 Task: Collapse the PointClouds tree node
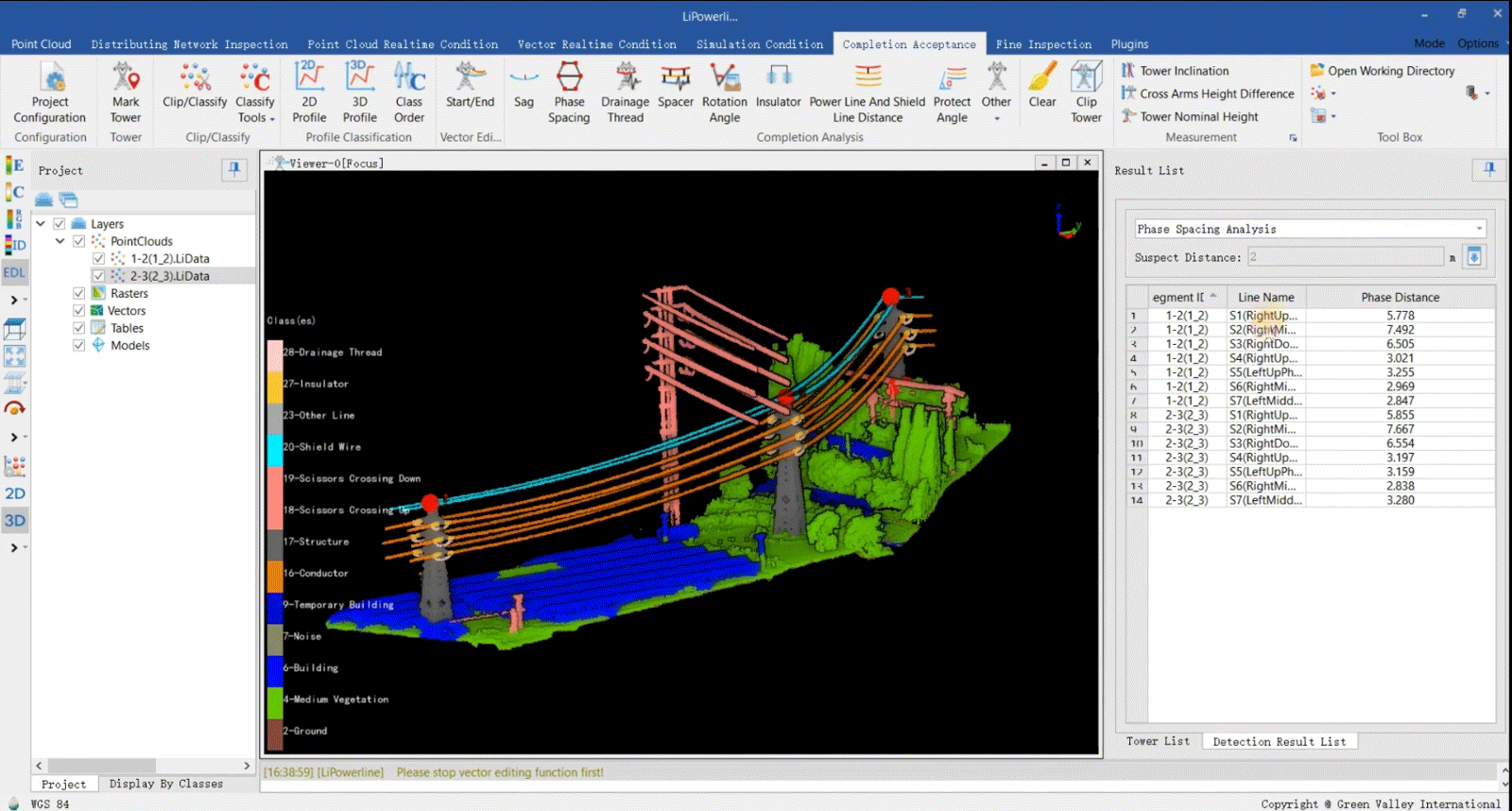(x=60, y=241)
